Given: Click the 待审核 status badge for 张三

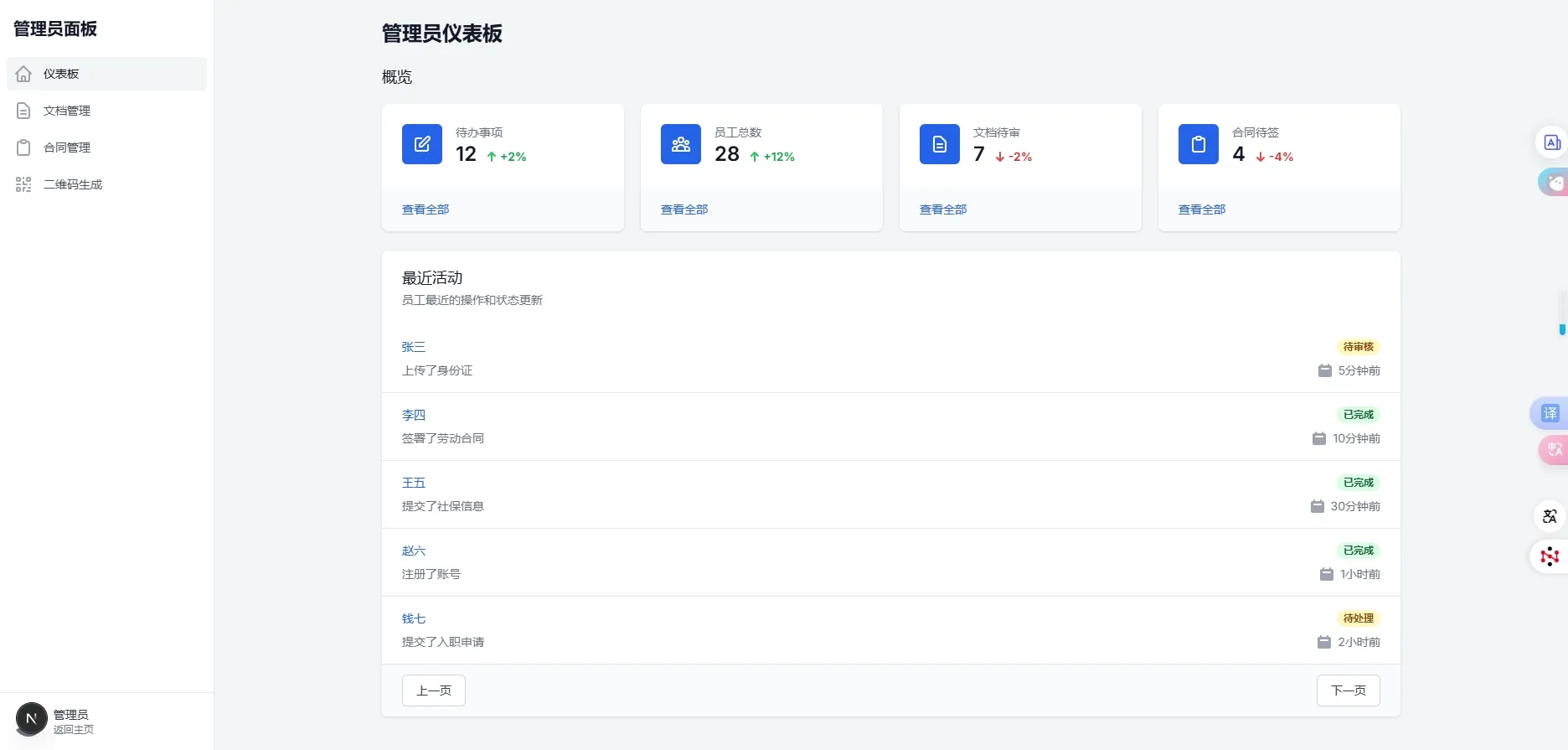Looking at the screenshot, I should coord(1359,347).
